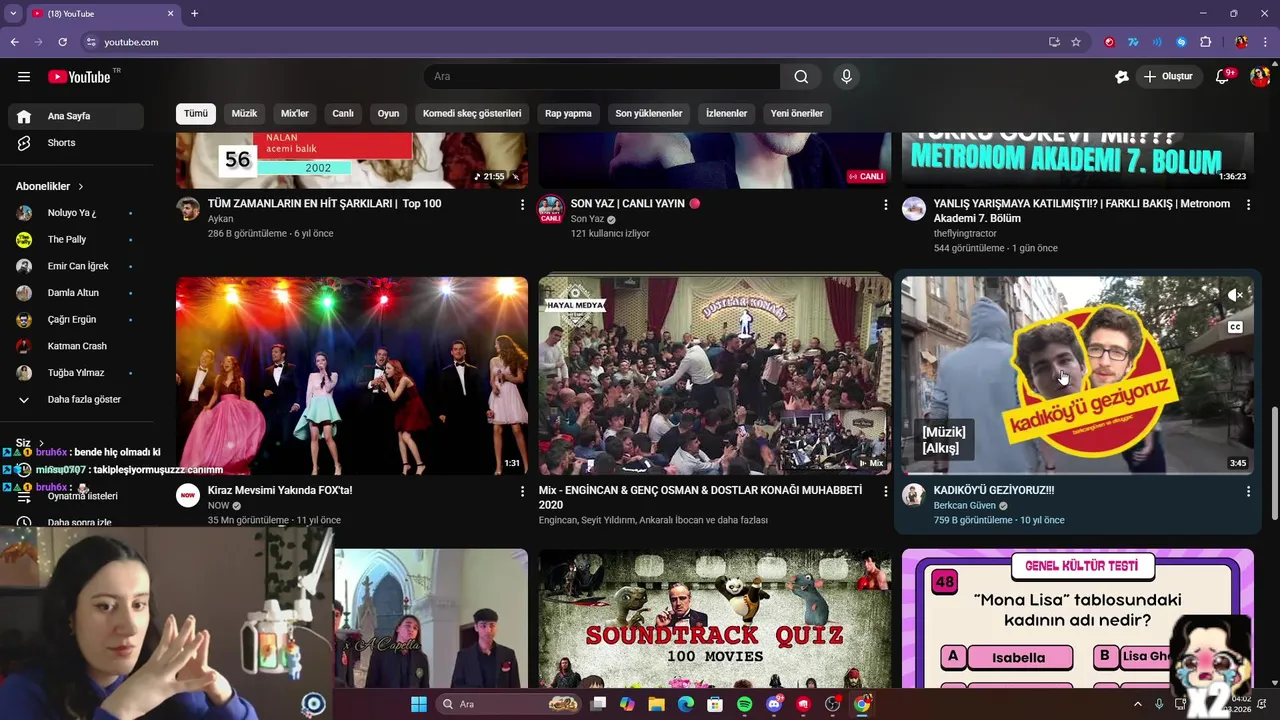
Task: Toggle captions on Kadıköy preview
Action: [x=1235, y=327]
